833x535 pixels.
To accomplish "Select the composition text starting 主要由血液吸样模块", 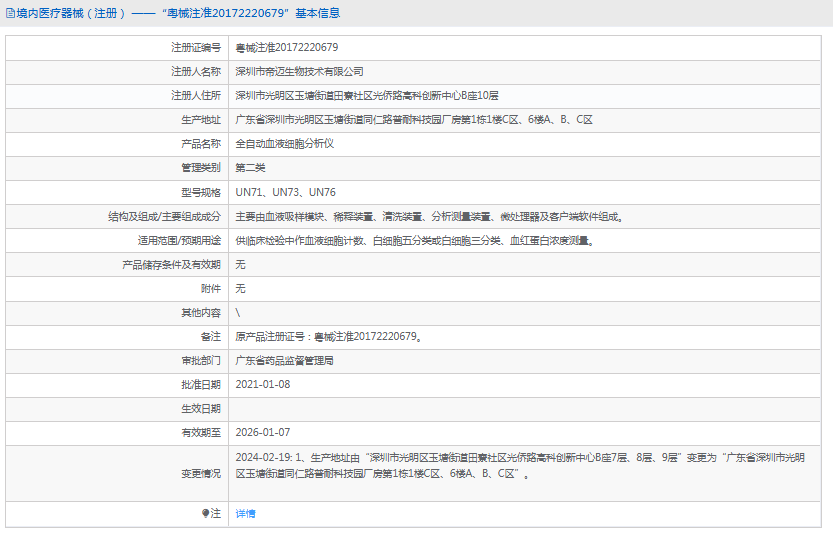I will click(x=430, y=217).
